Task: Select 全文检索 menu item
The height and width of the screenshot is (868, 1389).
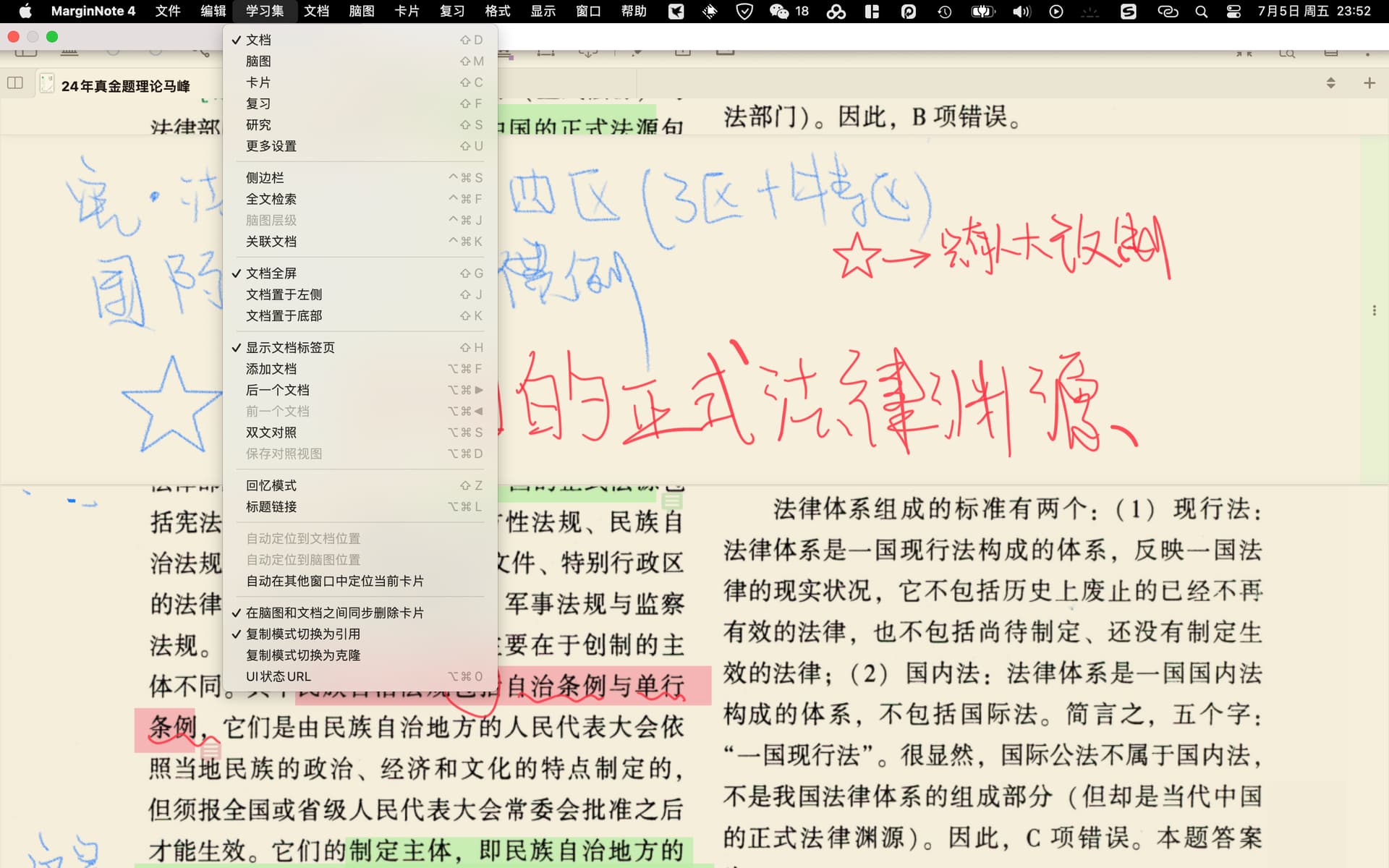Action: (360, 199)
